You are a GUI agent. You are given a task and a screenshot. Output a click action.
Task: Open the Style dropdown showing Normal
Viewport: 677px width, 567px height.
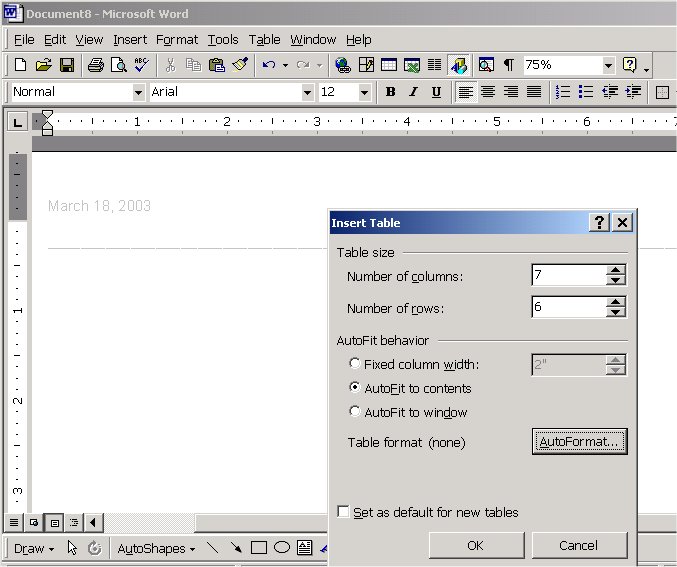point(138,92)
